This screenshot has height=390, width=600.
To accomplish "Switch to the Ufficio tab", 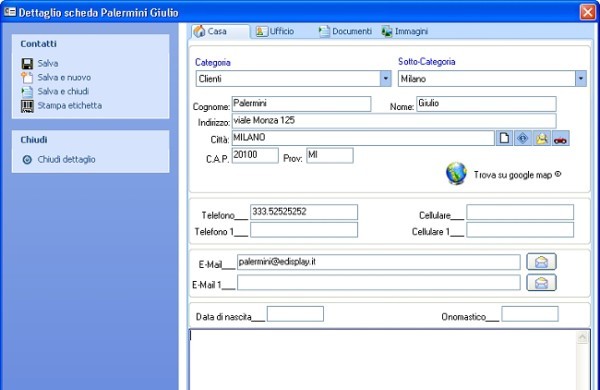I will pos(275,31).
